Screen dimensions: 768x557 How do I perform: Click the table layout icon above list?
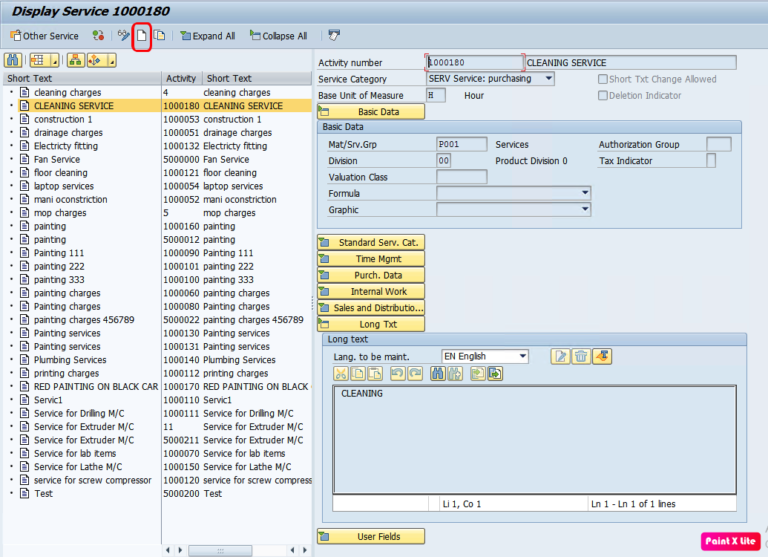(38, 60)
